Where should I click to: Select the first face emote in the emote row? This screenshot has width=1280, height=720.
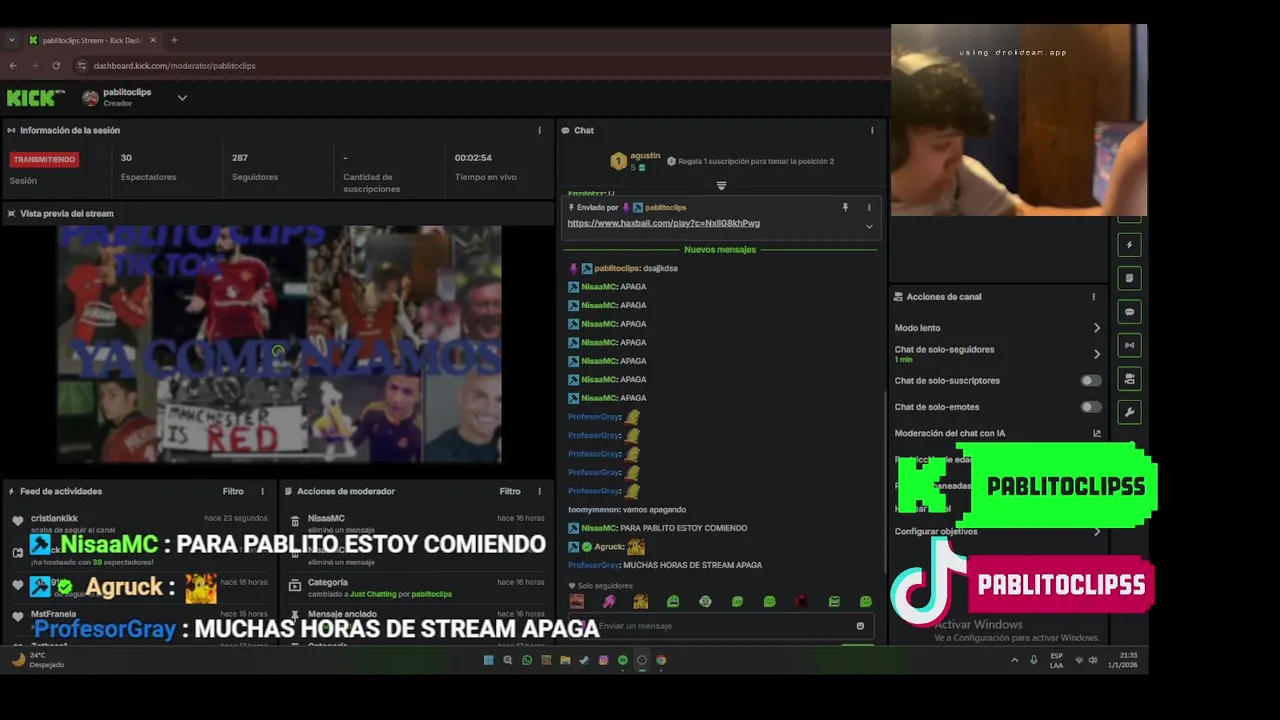[577, 601]
